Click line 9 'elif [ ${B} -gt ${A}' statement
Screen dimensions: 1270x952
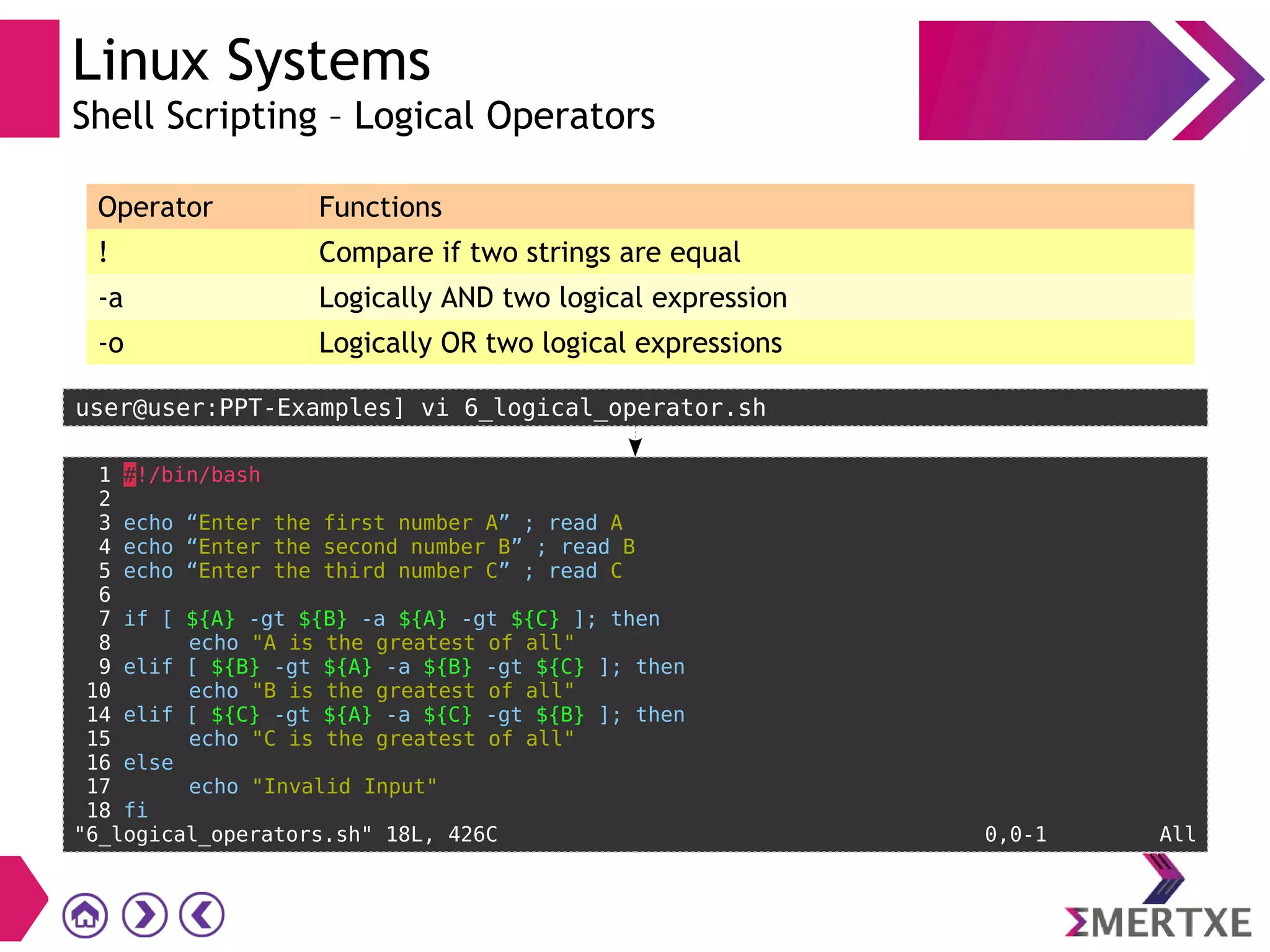[404, 666]
